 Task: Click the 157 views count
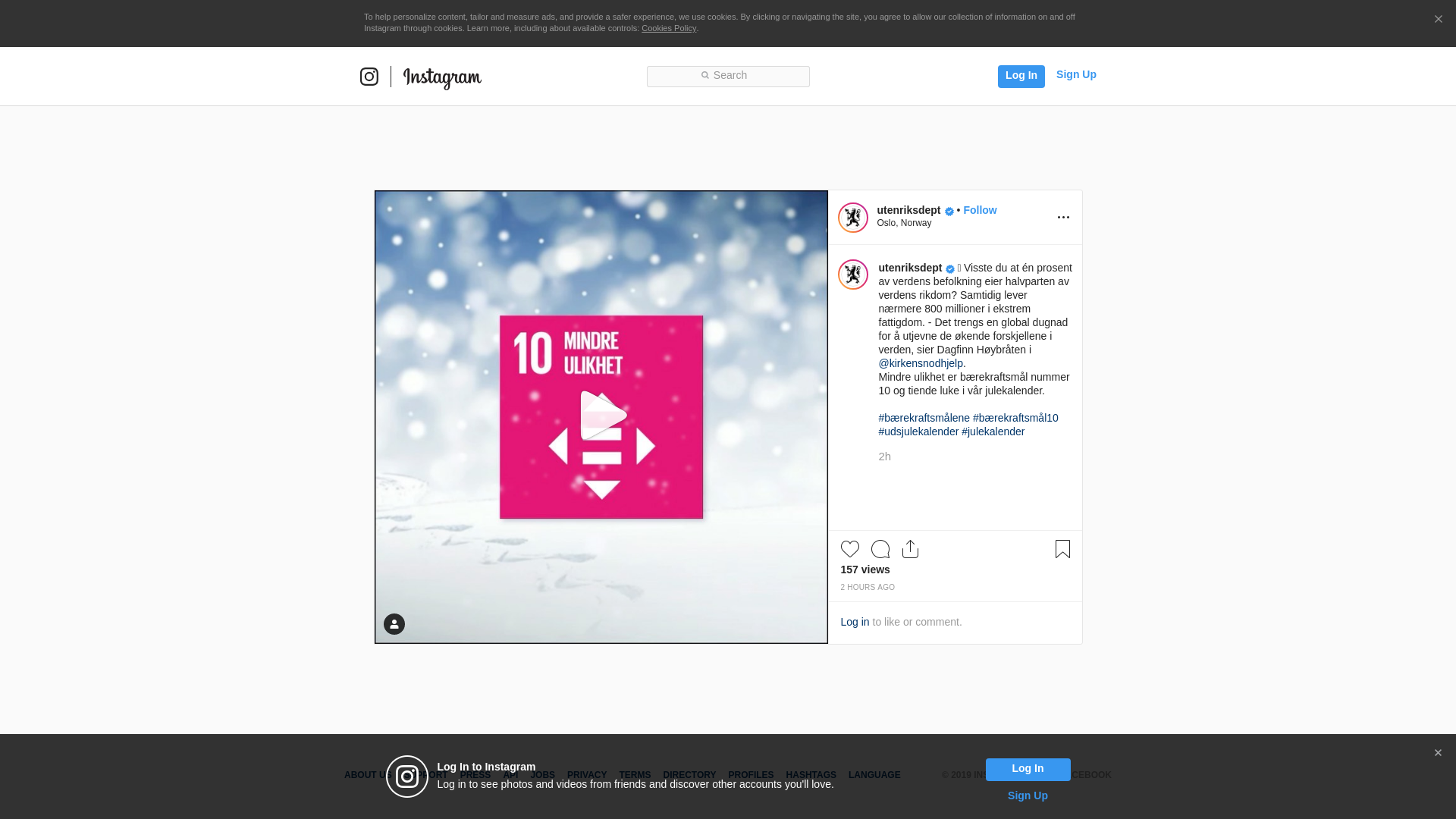click(x=865, y=570)
